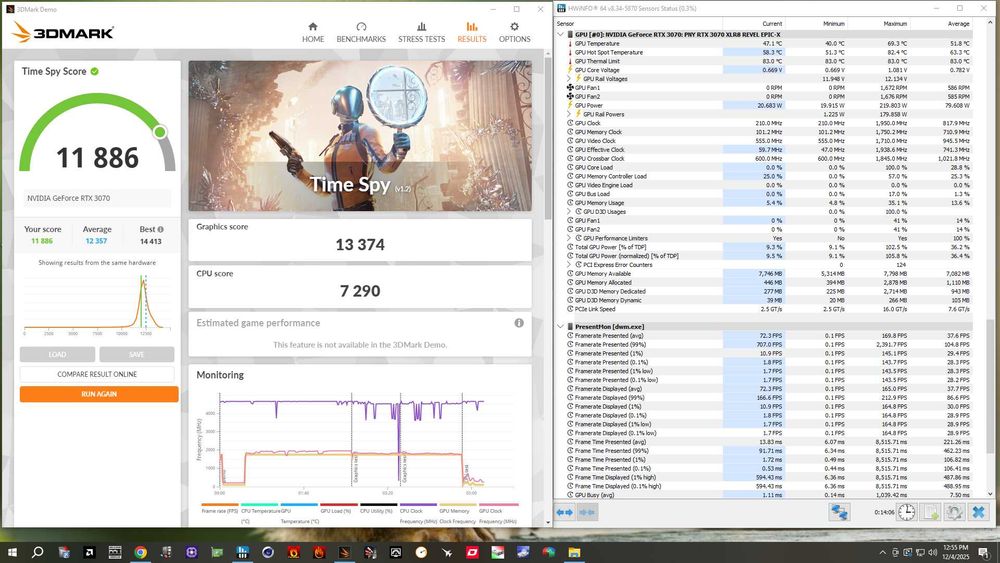Click the Load button in 3DMark
Viewport: 1000px width, 563px height.
click(x=57, y=355)
